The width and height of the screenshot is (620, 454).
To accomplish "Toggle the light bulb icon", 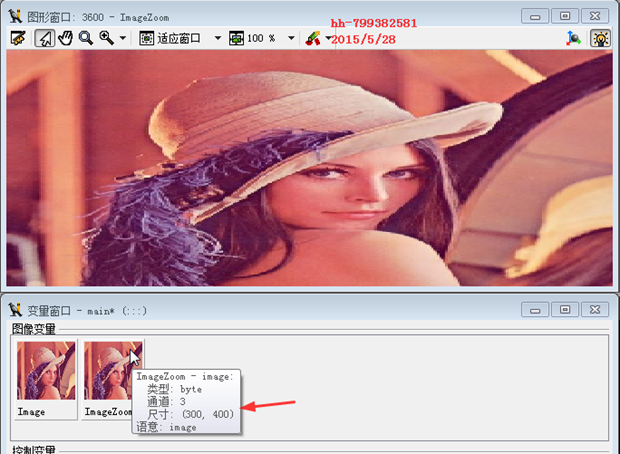I will tap(600, 38).
